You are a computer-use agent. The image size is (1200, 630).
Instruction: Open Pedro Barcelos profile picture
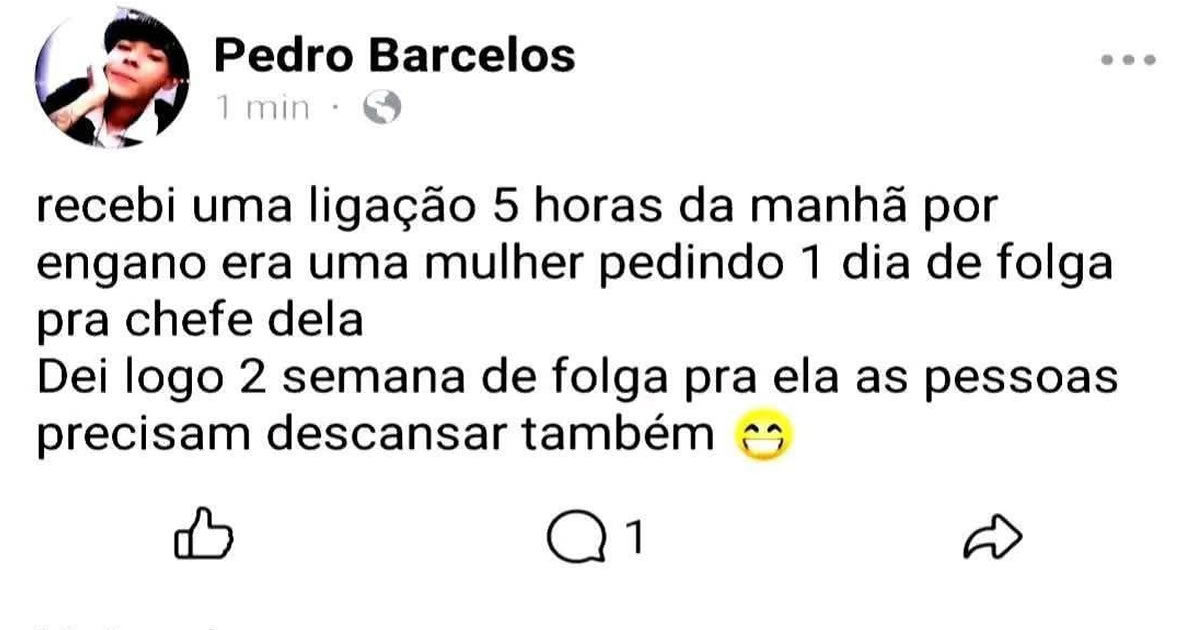click(x=112, y=82)
